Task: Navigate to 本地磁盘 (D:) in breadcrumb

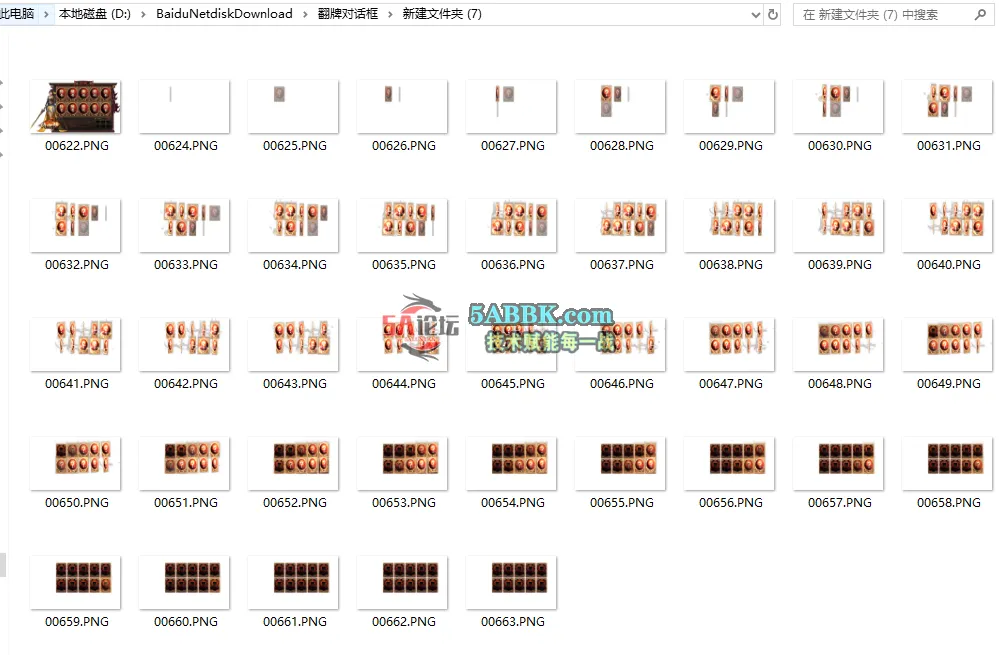Action: (x=95, y=15)
